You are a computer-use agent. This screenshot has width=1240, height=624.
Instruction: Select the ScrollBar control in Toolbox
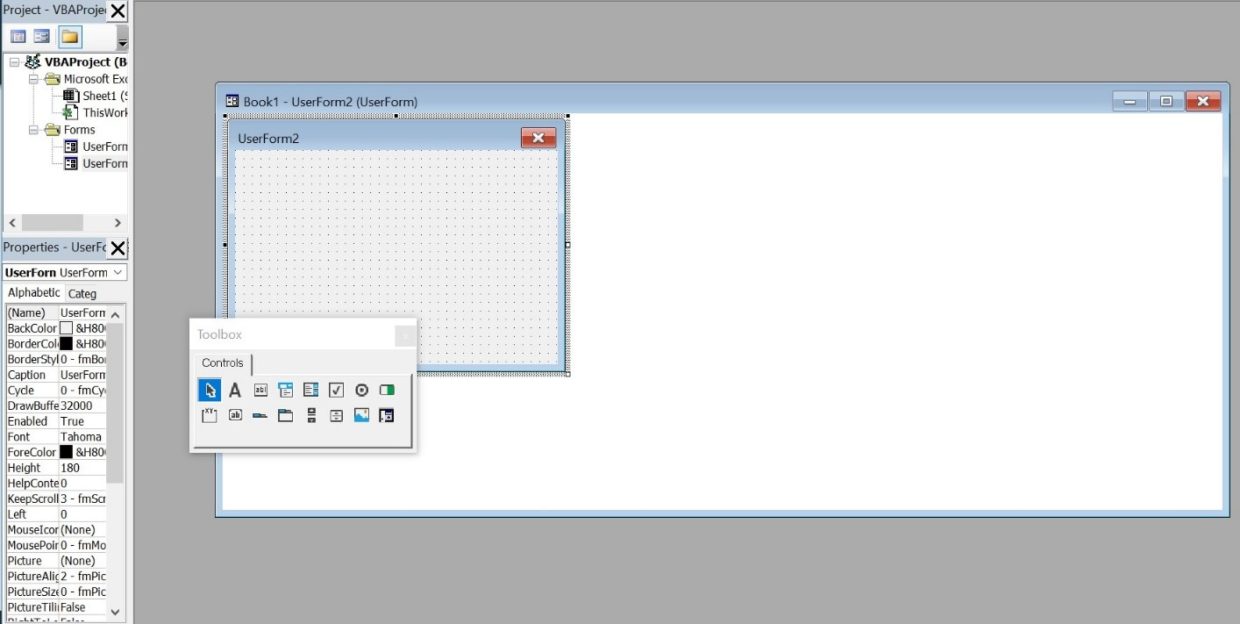click(x=311, y=415)
